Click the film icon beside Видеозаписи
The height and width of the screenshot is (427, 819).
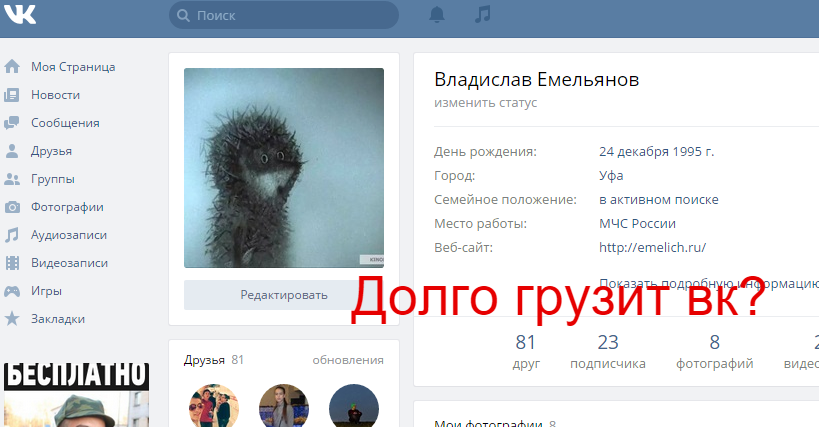pos(12,263)
